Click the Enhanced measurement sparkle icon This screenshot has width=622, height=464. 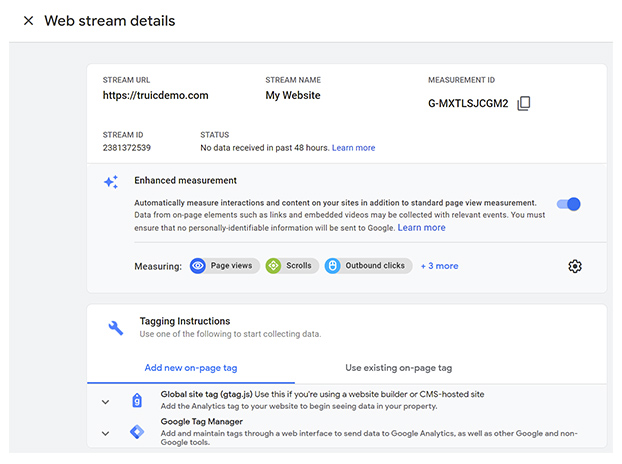click(111, 182)
